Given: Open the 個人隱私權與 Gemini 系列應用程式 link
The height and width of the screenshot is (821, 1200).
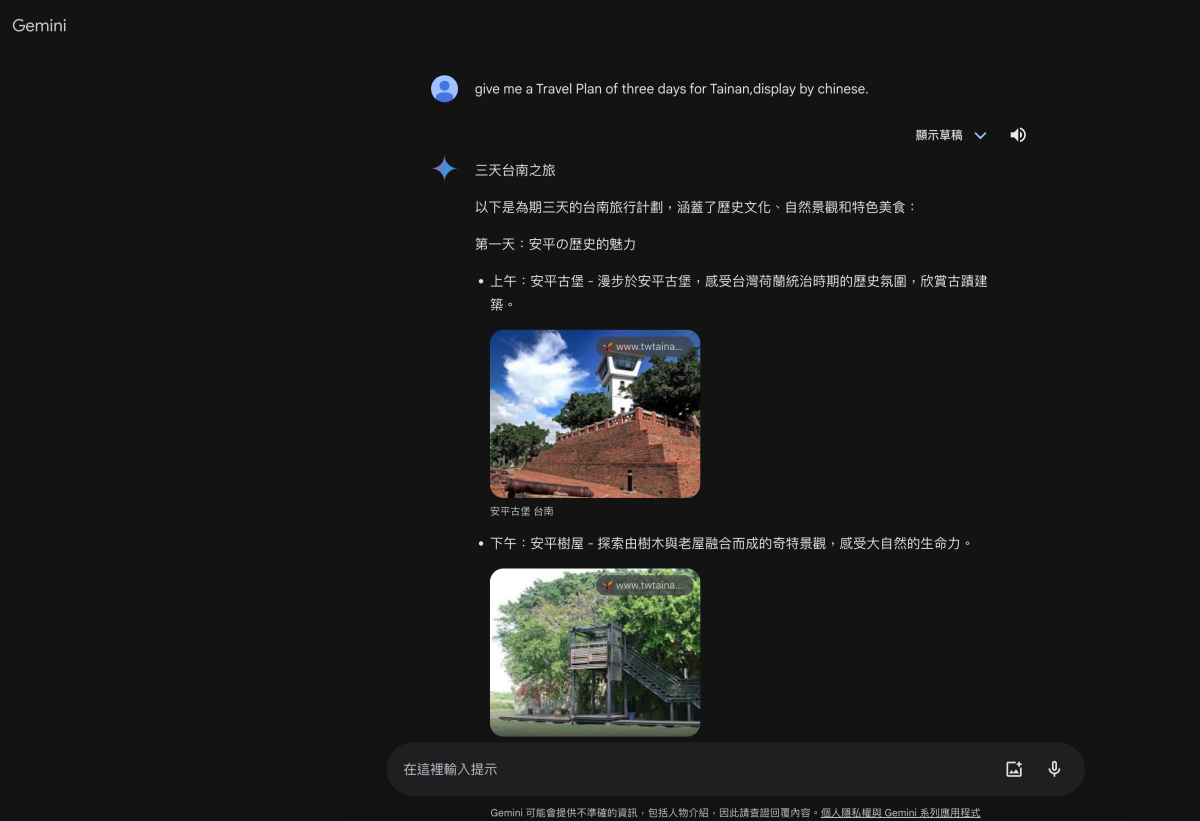Looking at the screenshot, I should point(900,813).
